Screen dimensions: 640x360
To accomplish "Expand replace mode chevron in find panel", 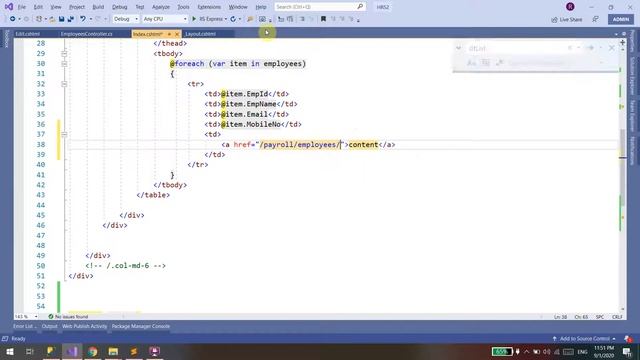I will (x=458, y=48).
